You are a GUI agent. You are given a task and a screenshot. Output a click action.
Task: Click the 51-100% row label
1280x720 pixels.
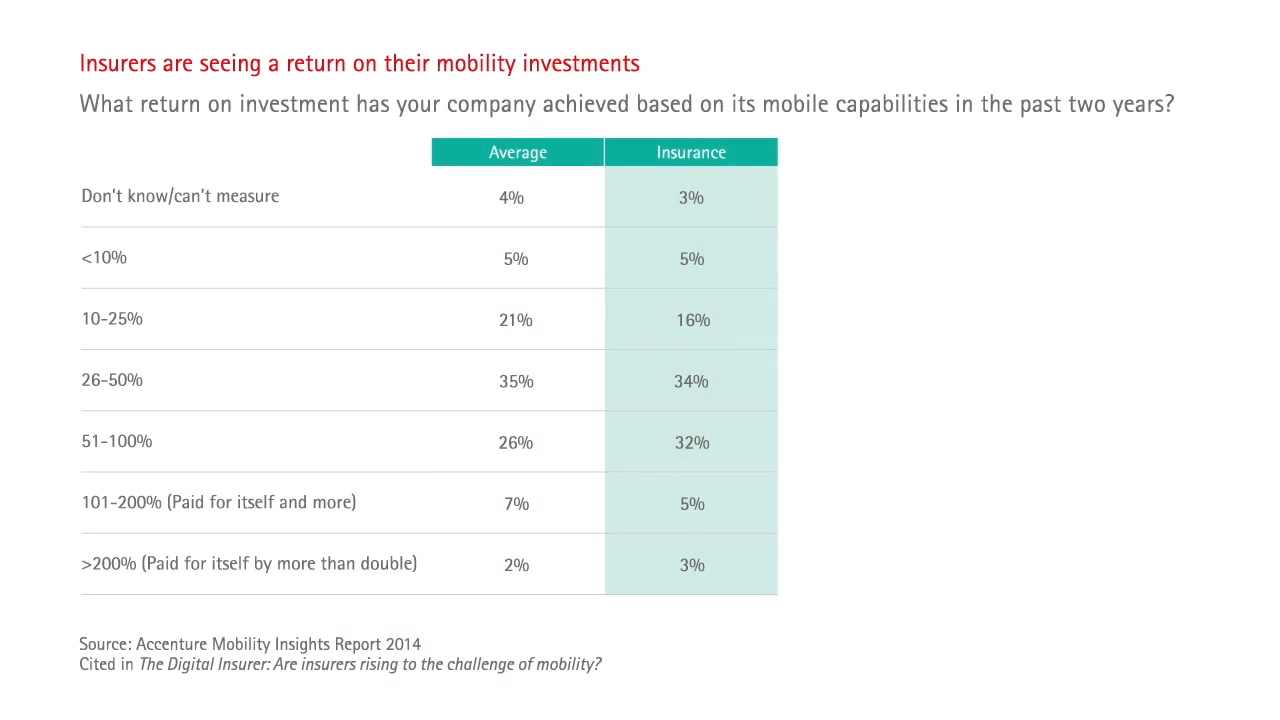tap(116, 441)
